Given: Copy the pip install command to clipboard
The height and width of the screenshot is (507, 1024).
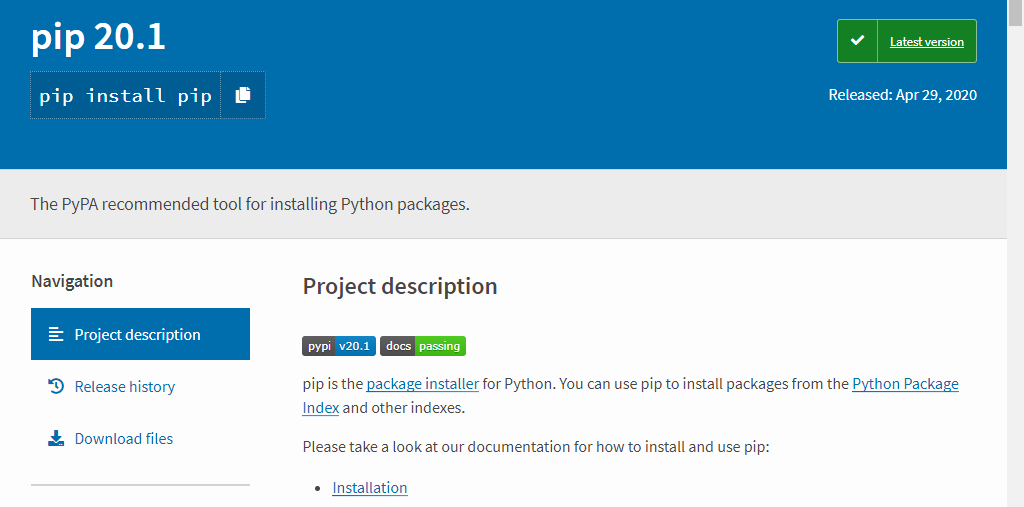Looking at the screenshot, I should (x=243, y=95).
